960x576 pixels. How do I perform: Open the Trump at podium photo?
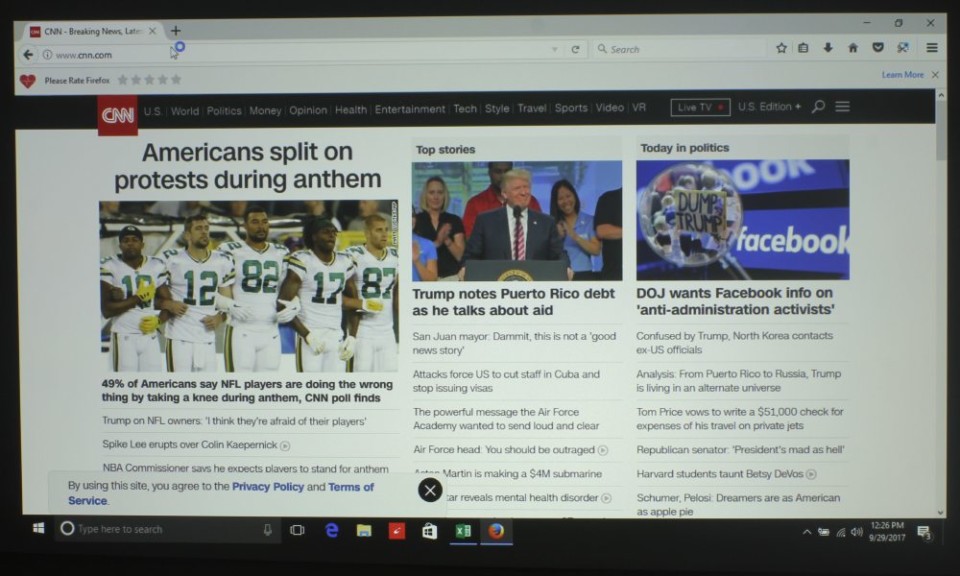click(x=517, y=221)
